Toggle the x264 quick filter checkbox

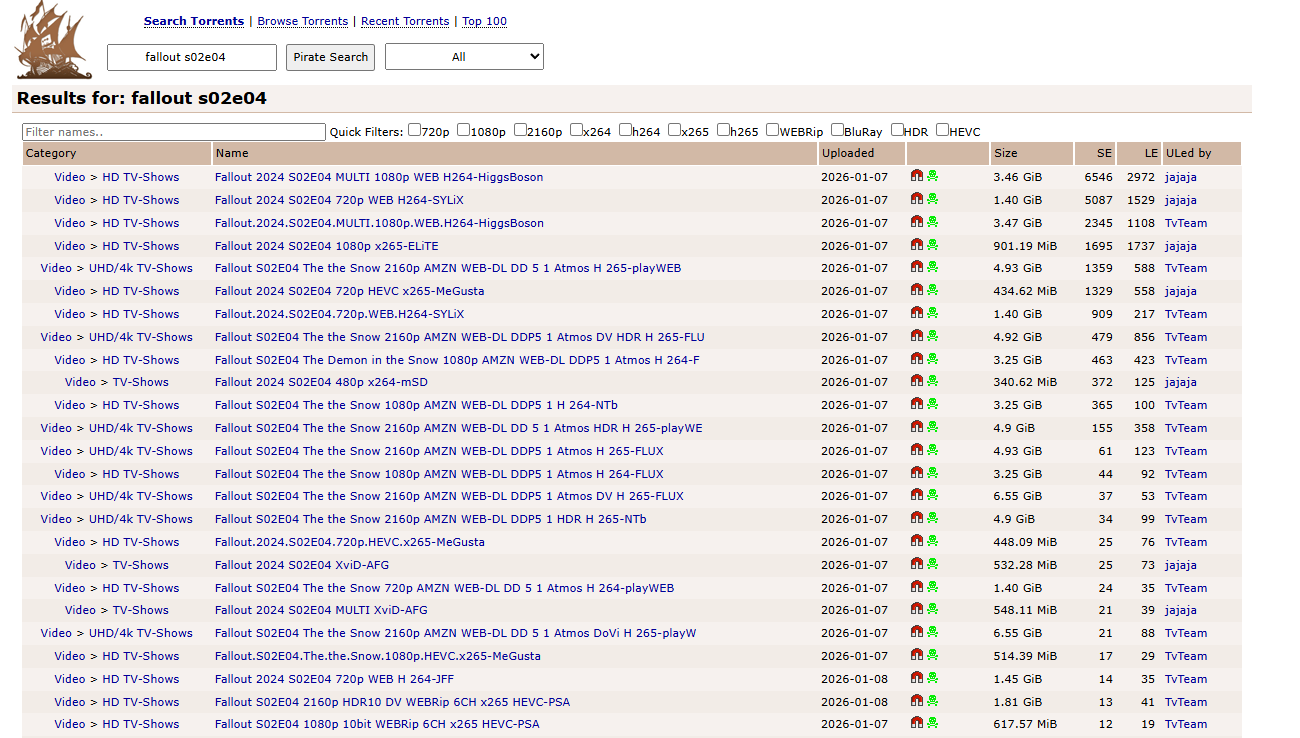click(577, 130)
